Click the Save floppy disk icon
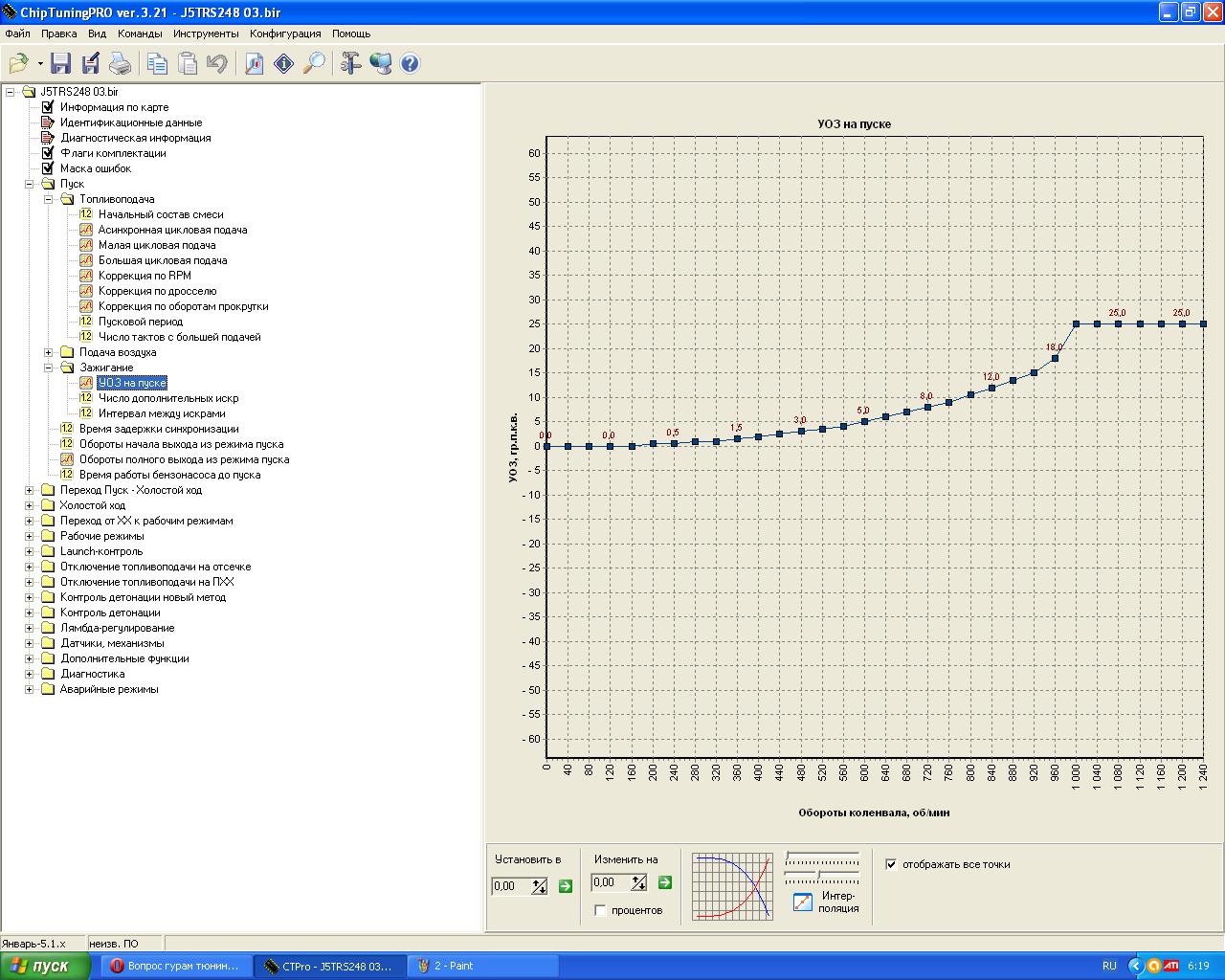The image size is (1225, 980). click(x=60, y=64)
